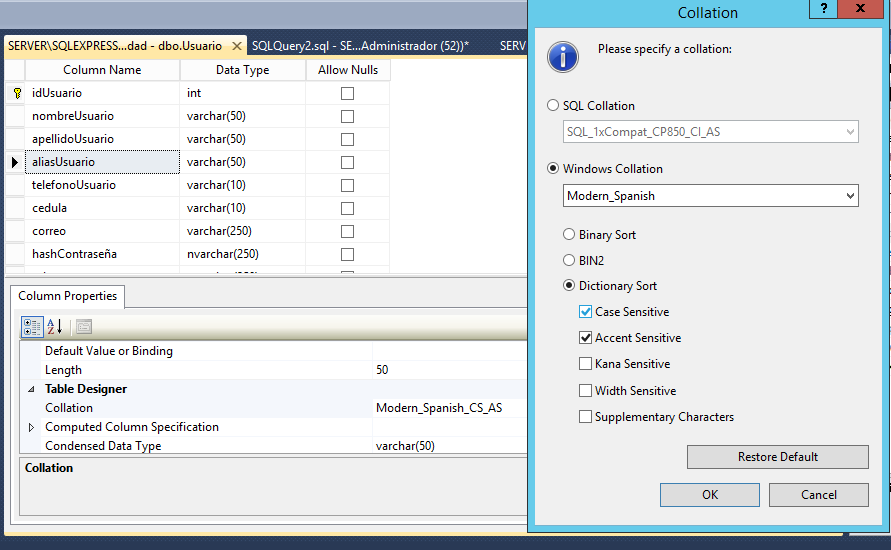Viewport: 891px width, 550px height.
Task: Close the dbo.Usuario designer tab
Action: click(237, 46)
